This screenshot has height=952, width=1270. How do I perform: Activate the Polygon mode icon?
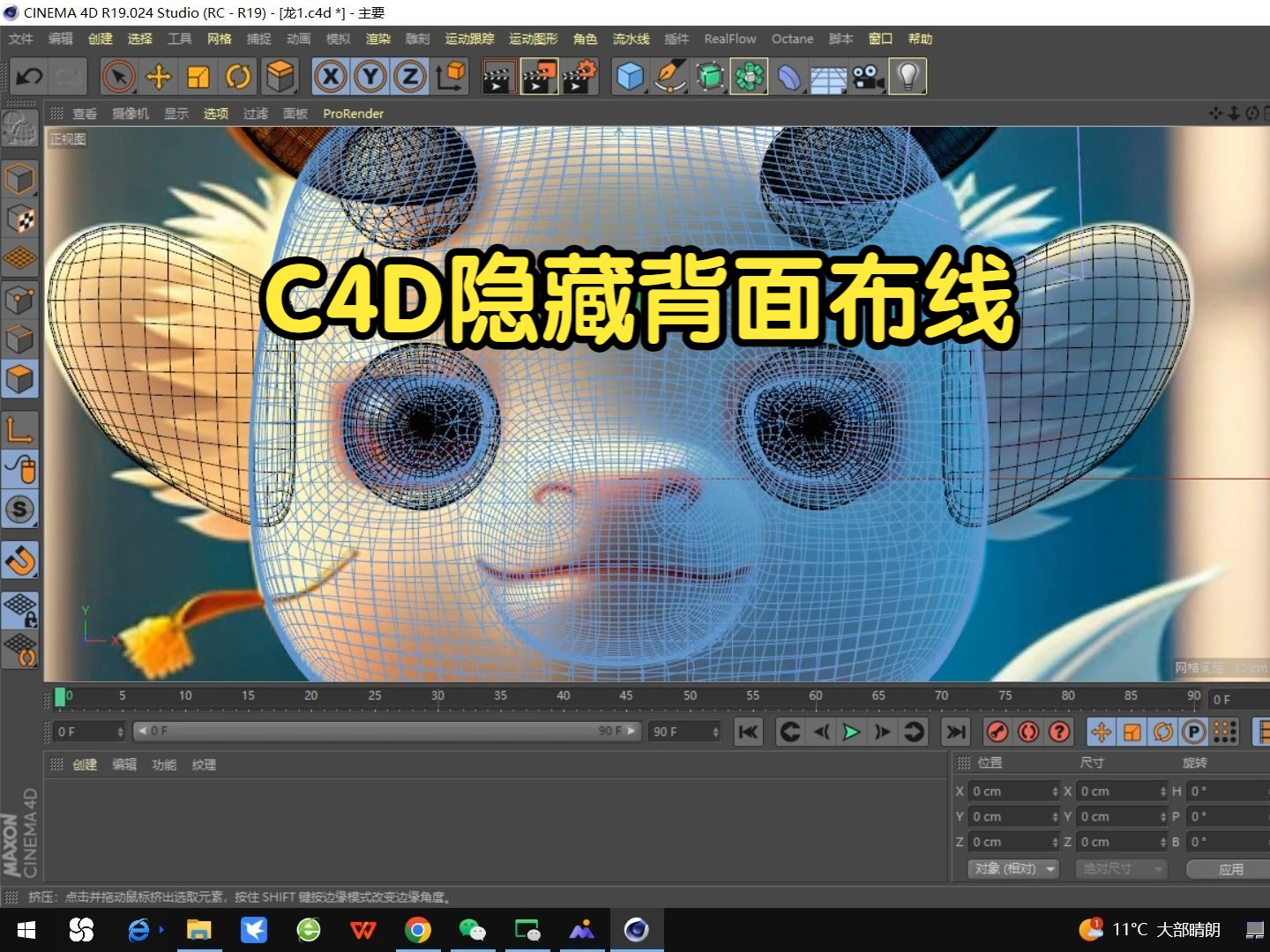point(20,379)
